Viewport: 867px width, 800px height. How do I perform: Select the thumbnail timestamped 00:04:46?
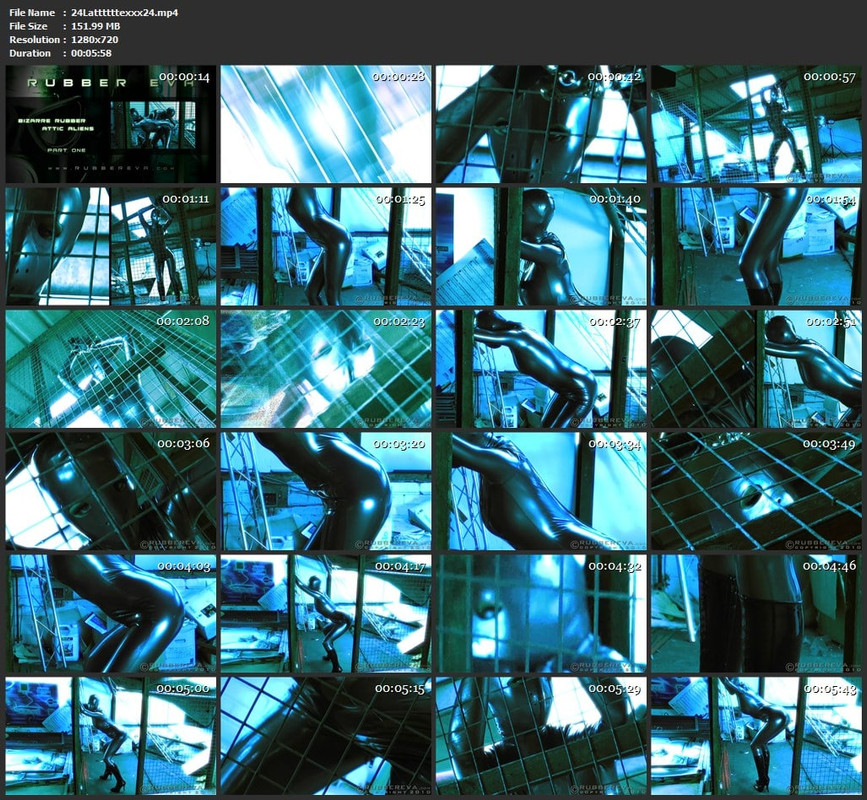click(x=756, y=614)
